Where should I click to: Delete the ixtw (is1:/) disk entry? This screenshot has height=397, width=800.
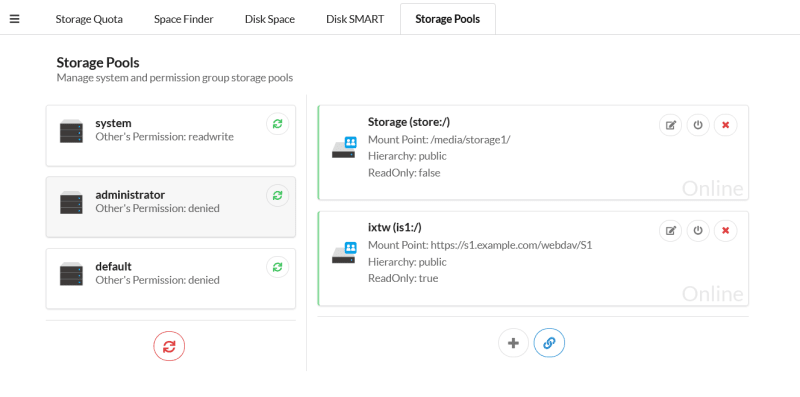click(x=726, y=231)
